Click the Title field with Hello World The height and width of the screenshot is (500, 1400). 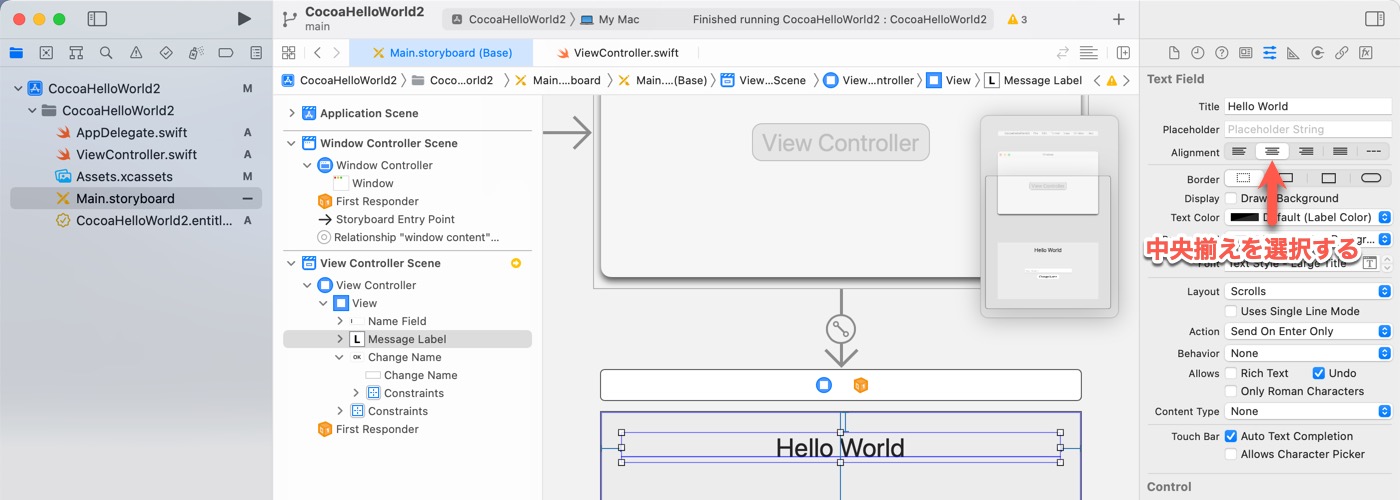tap(1308, 106)
